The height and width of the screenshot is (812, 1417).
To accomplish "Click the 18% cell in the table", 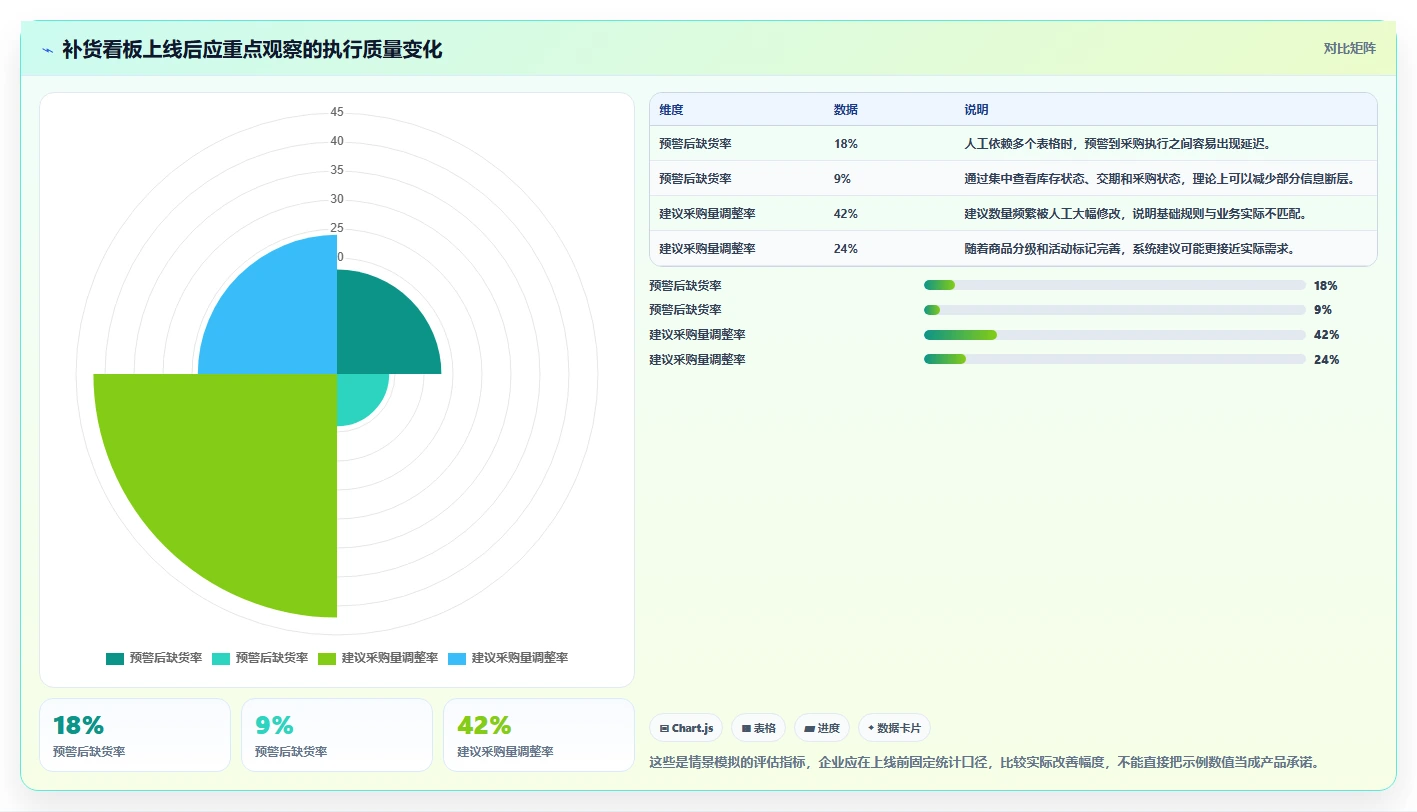I will pyautogui.click(x=845, y=144).
